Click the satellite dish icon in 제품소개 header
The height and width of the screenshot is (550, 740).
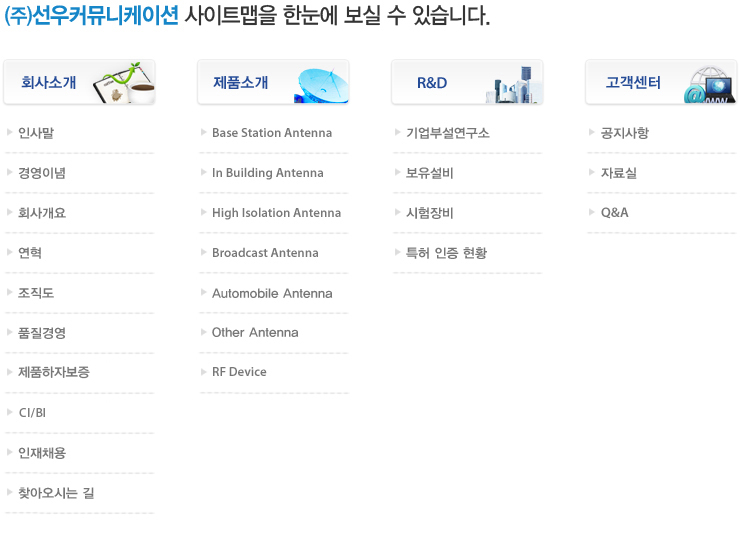pyautogui.click(x=322, y=85)
